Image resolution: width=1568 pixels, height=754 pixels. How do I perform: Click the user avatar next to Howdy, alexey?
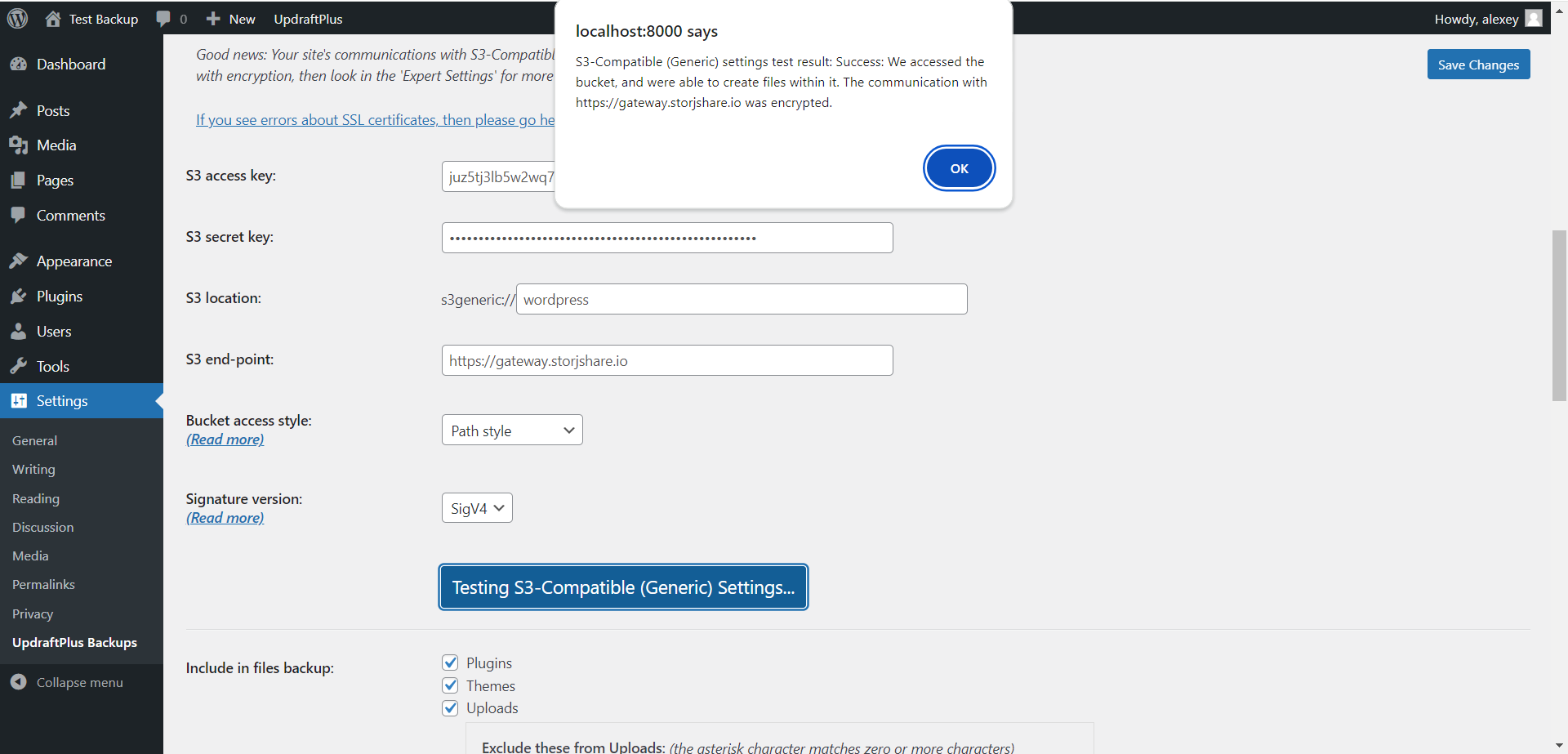point(1534,18)
